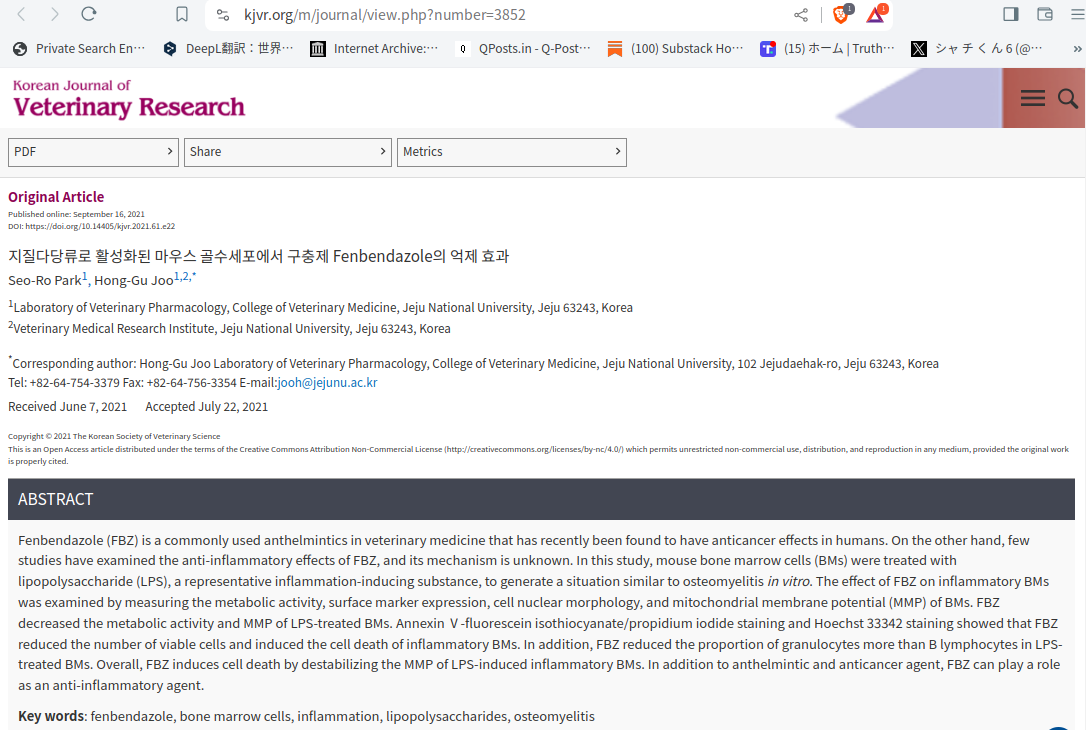Click Published online: September 16, 2021
This screenshot has height=730, width=1086.
click(x=76, y=215)
